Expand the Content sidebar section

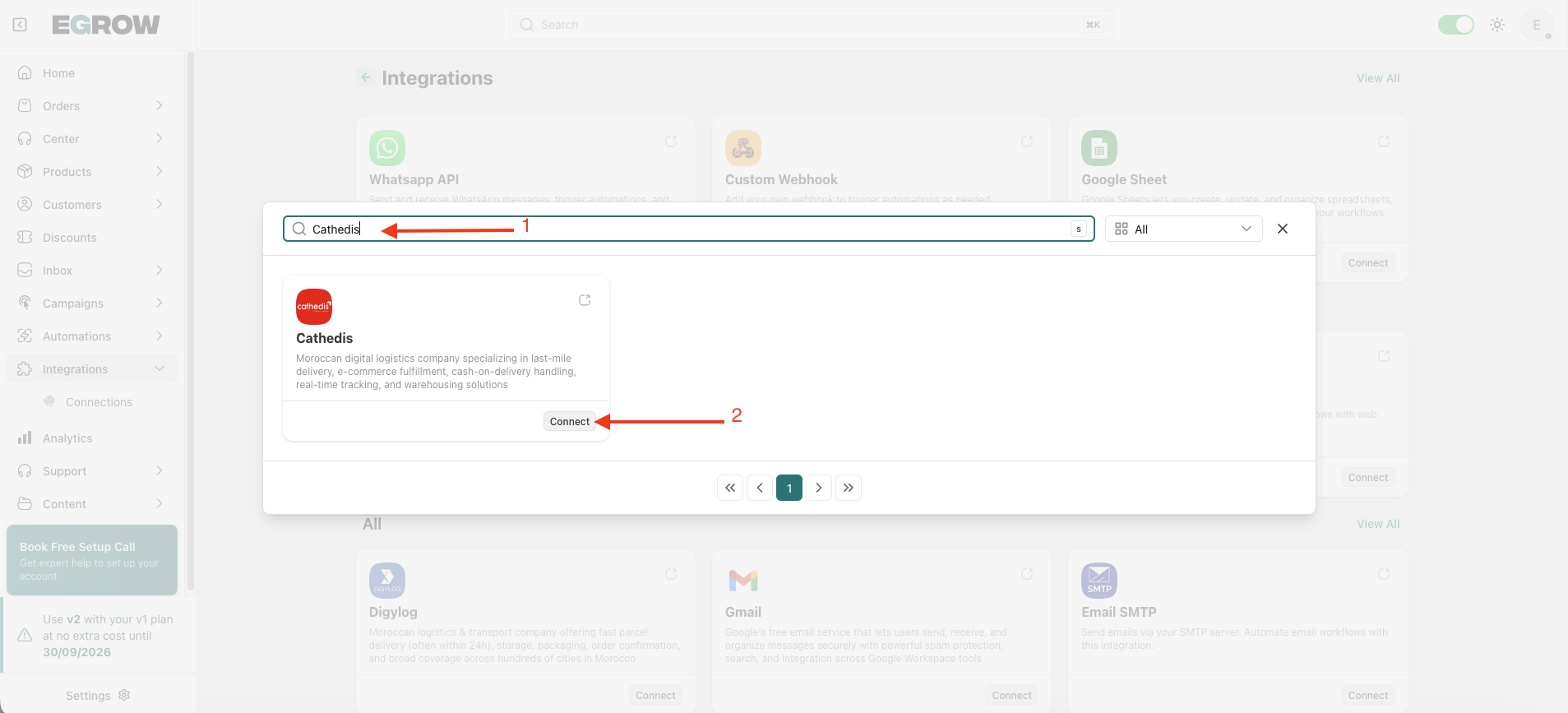point(160,503)
